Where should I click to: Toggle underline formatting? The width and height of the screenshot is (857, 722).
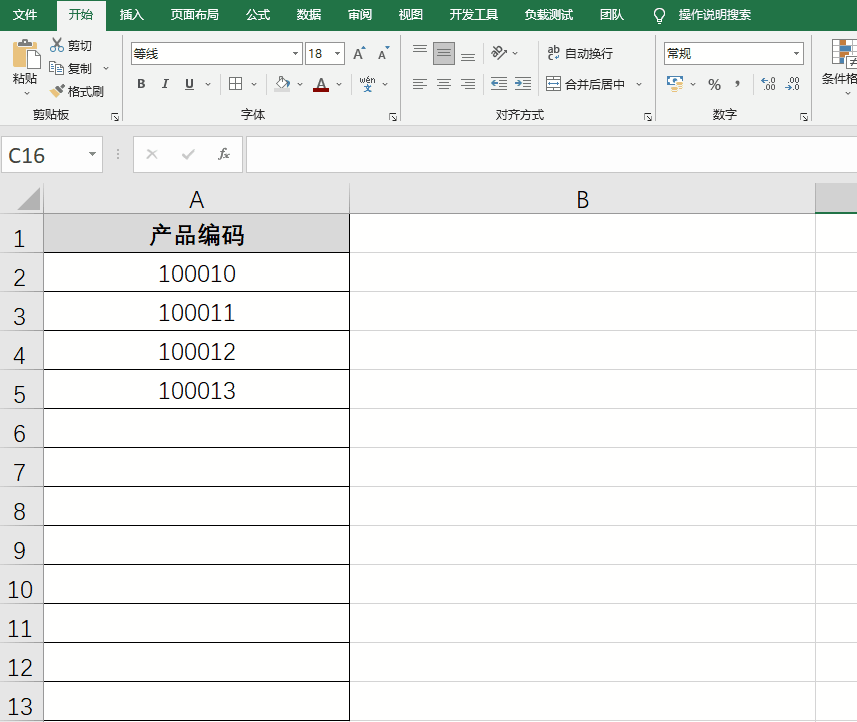(189, 84)
